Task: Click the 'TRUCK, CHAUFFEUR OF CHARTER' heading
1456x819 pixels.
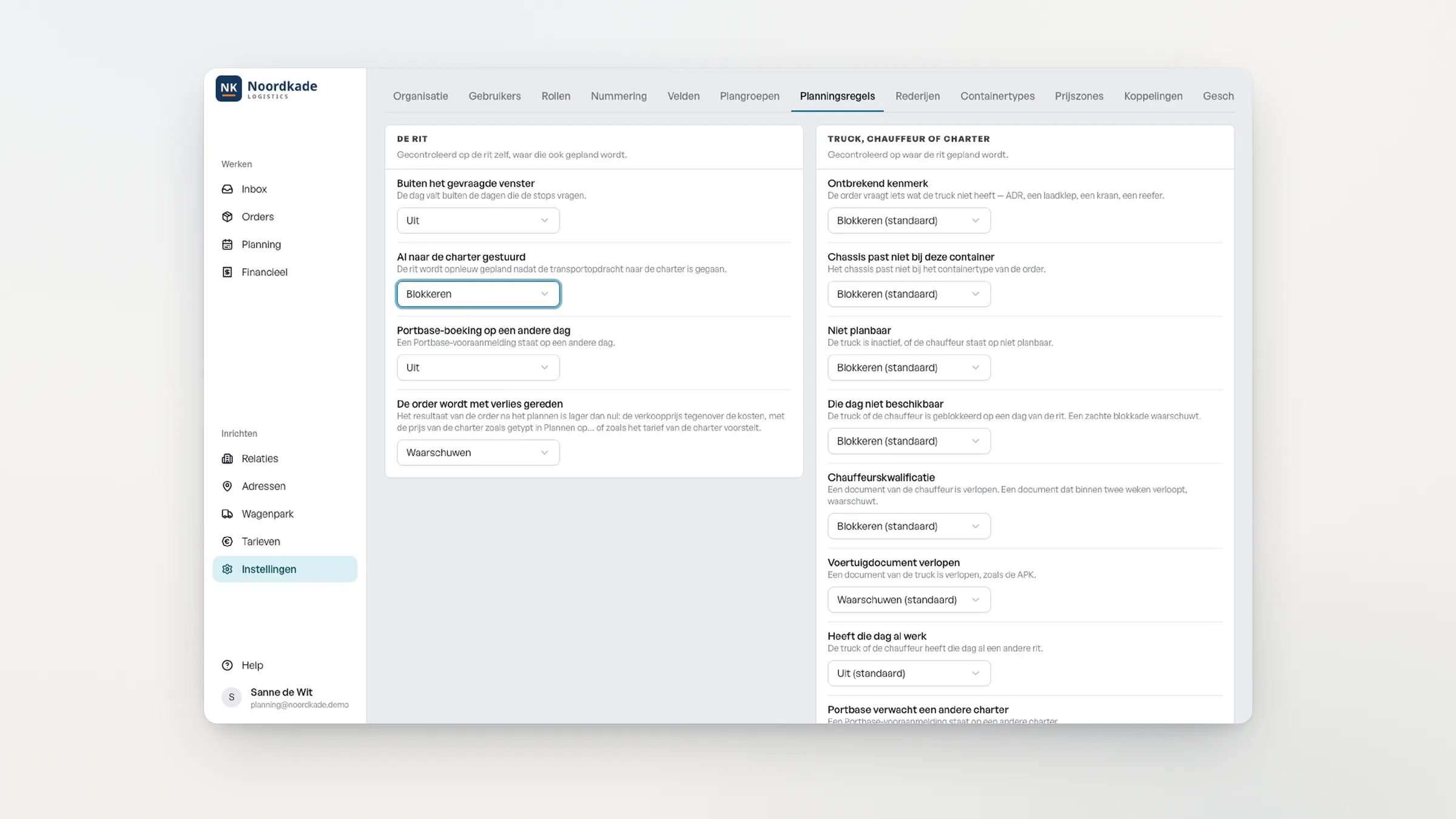Action: [x=908, y=139]
